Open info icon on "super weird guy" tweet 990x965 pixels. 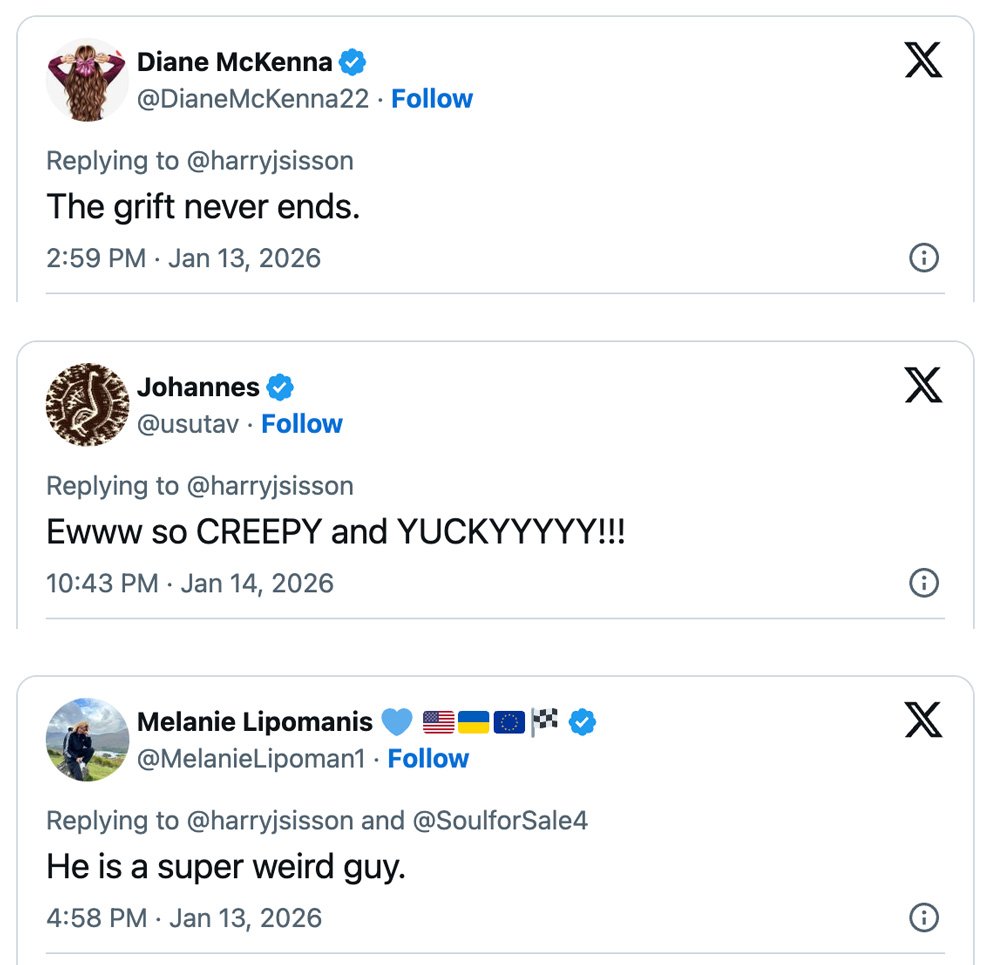click(923, 917)
